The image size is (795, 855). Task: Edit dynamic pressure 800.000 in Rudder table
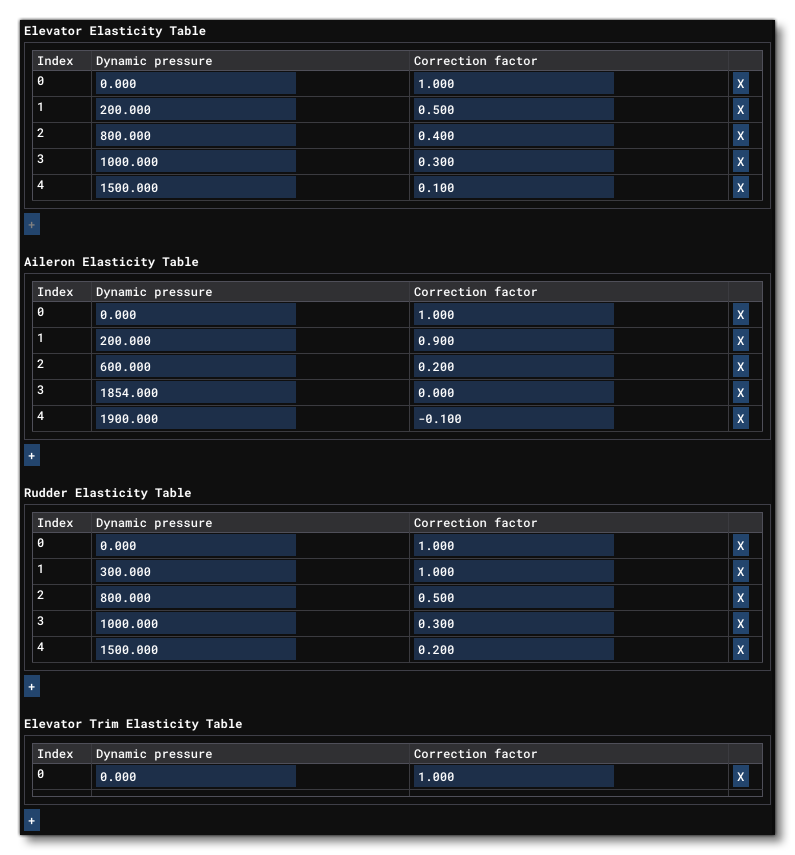click(195, 598)
